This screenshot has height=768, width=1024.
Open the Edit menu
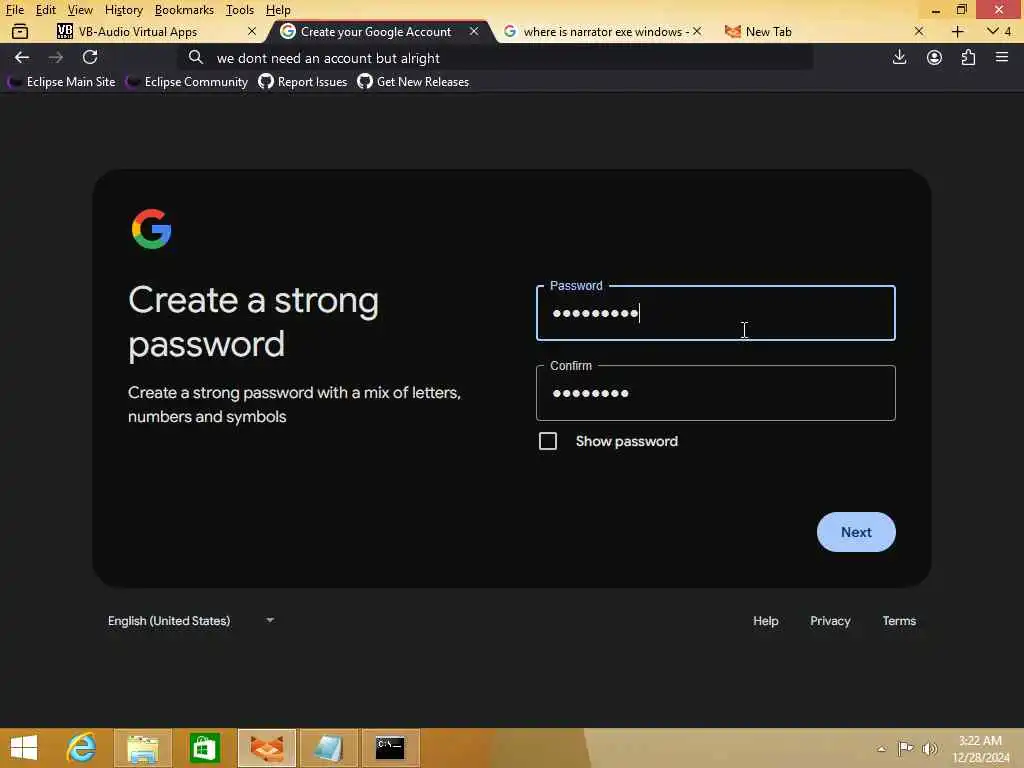pyautogui.click(x=45, y=10)
